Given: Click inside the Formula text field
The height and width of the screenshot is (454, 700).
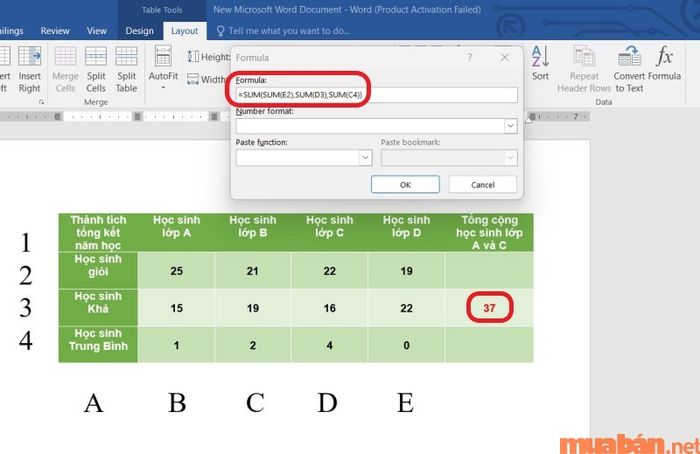Looking at the screenshot, I should (x=377, y=95).
